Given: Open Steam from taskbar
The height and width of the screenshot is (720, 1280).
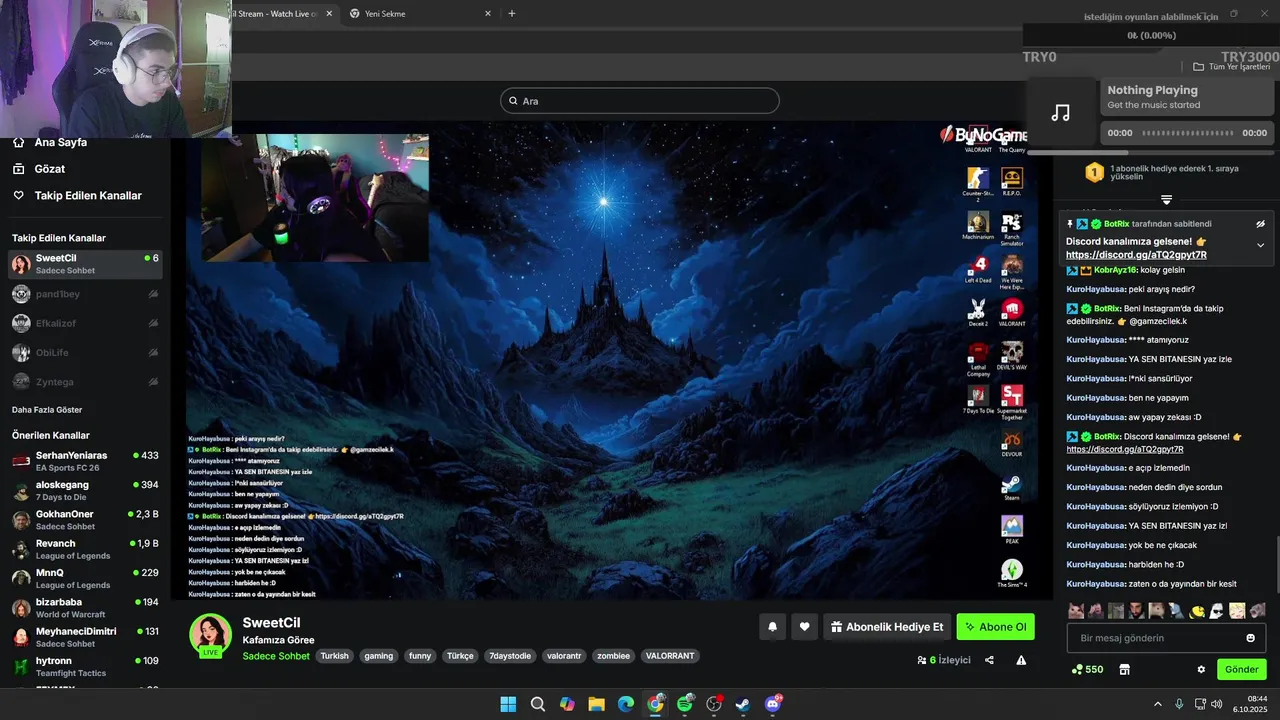Looking at the screenshot, I should [x=743, y=704].
